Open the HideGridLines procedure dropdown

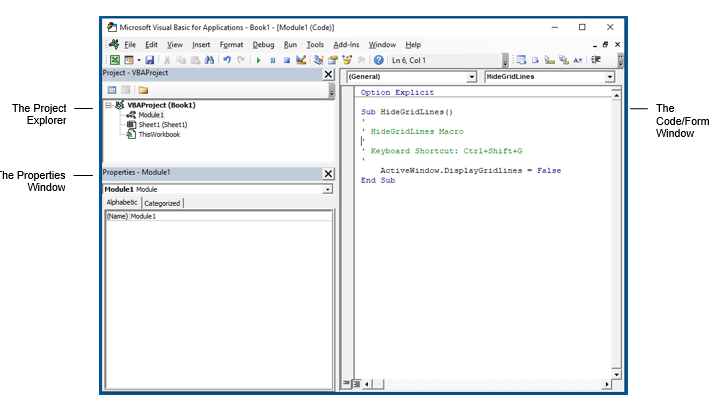pyautogui.click(x=609, y=77)
